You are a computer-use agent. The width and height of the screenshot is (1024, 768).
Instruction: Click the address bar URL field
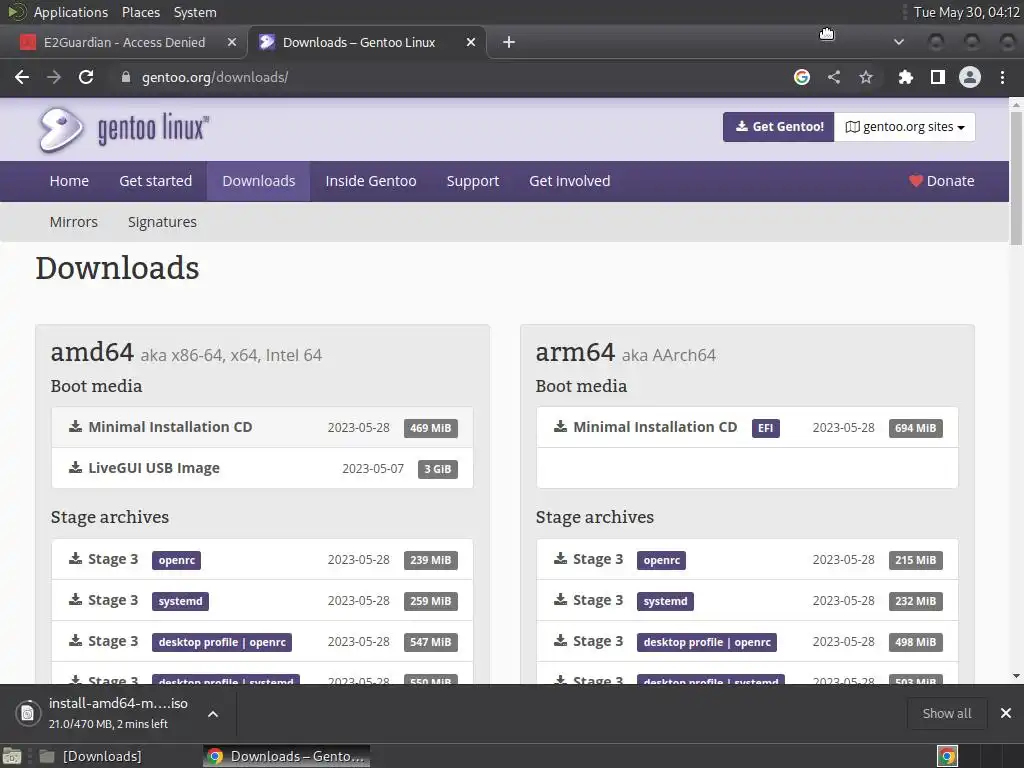coord(451,77)
